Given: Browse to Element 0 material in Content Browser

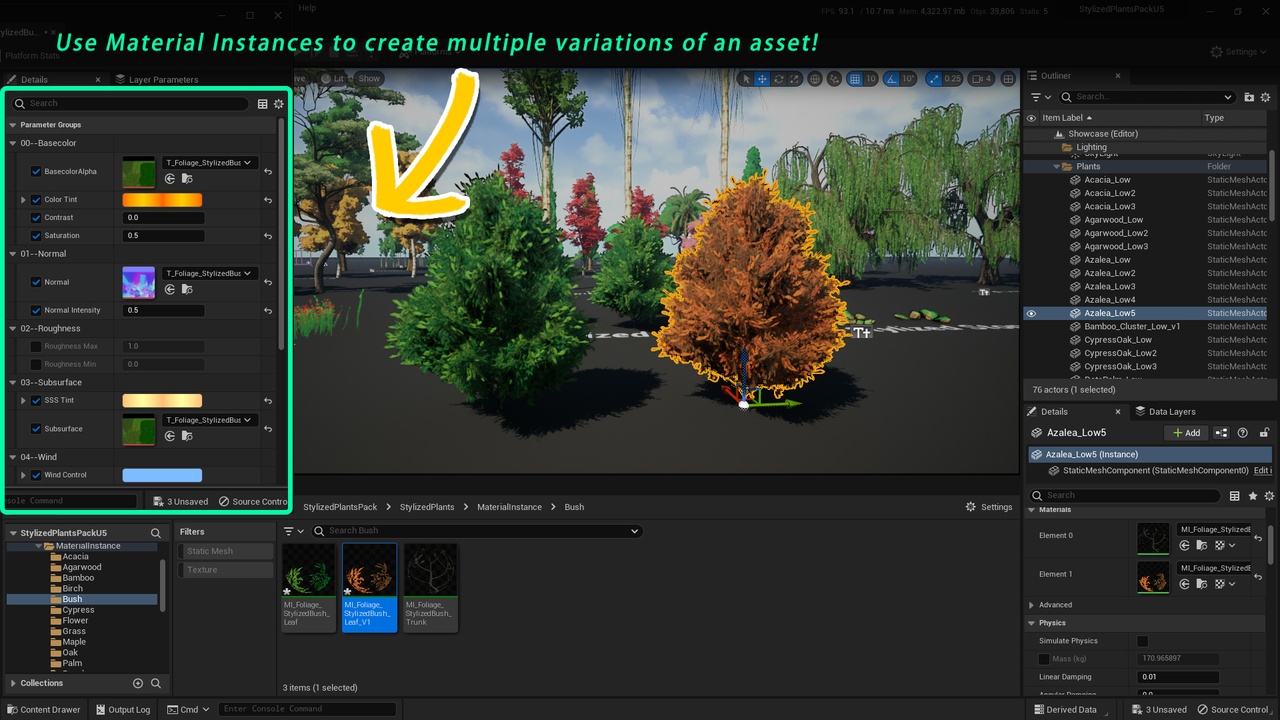Looking at the screenshot, I should tap(1201, 545).
